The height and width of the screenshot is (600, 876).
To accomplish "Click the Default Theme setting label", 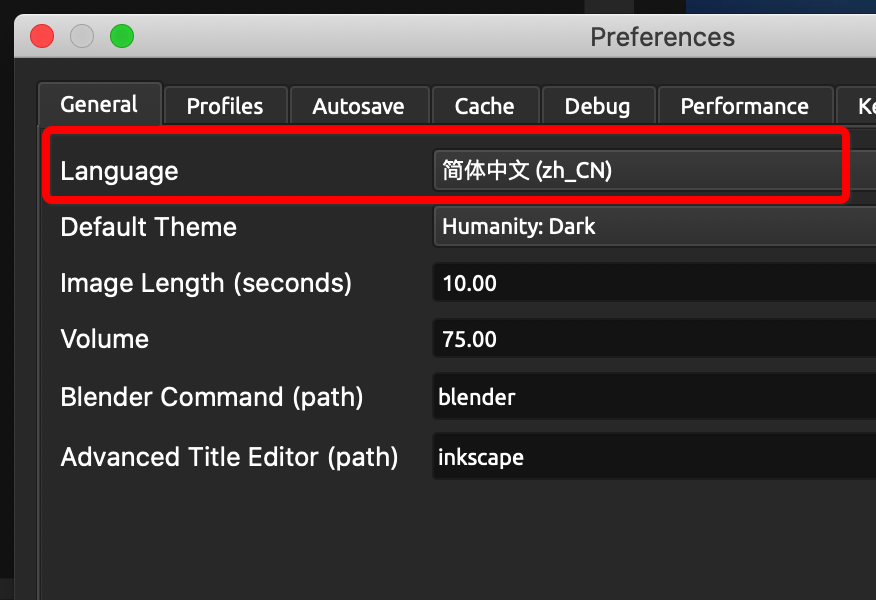I will tap(148, 227).
